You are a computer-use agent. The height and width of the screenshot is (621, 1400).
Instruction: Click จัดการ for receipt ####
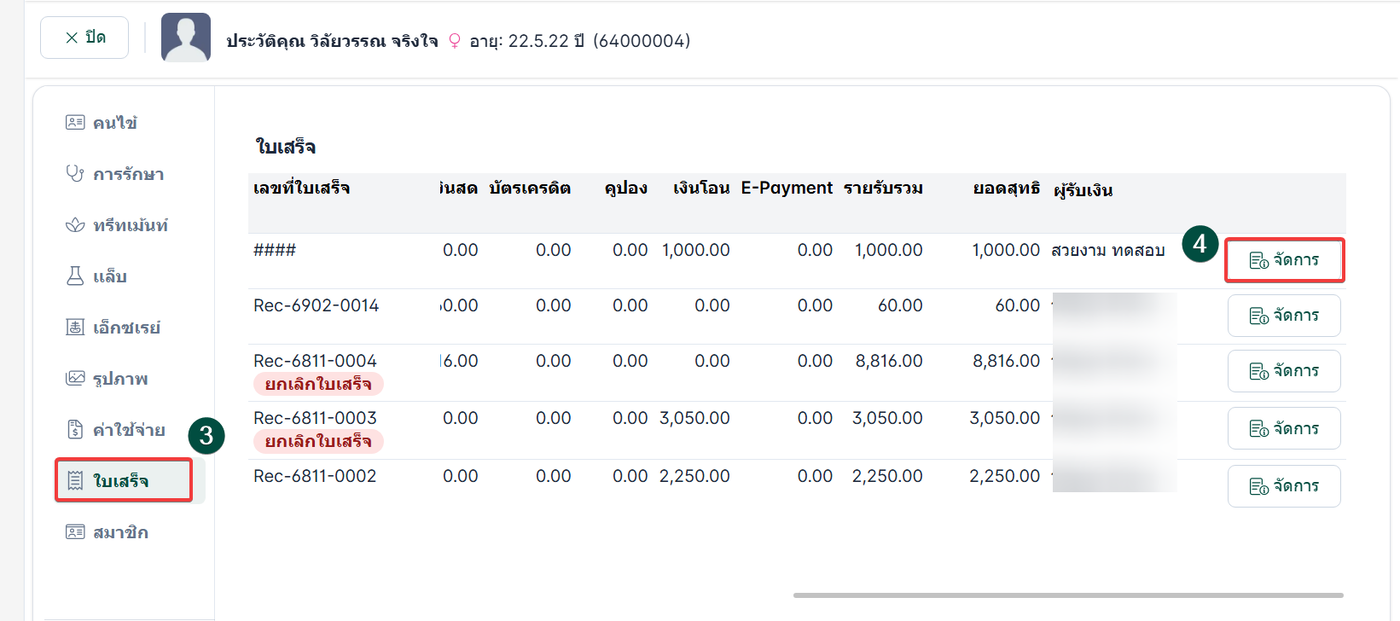point(1284,260)
